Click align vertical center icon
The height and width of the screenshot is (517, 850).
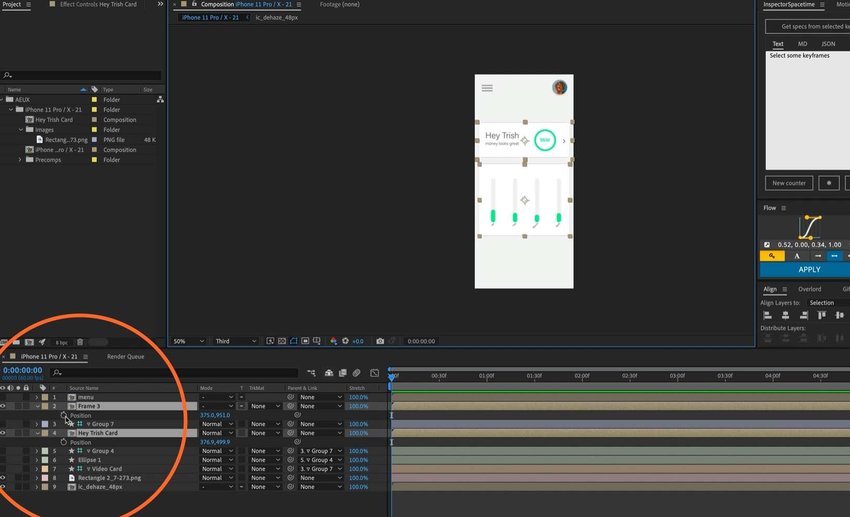click(x=840, y=315)
